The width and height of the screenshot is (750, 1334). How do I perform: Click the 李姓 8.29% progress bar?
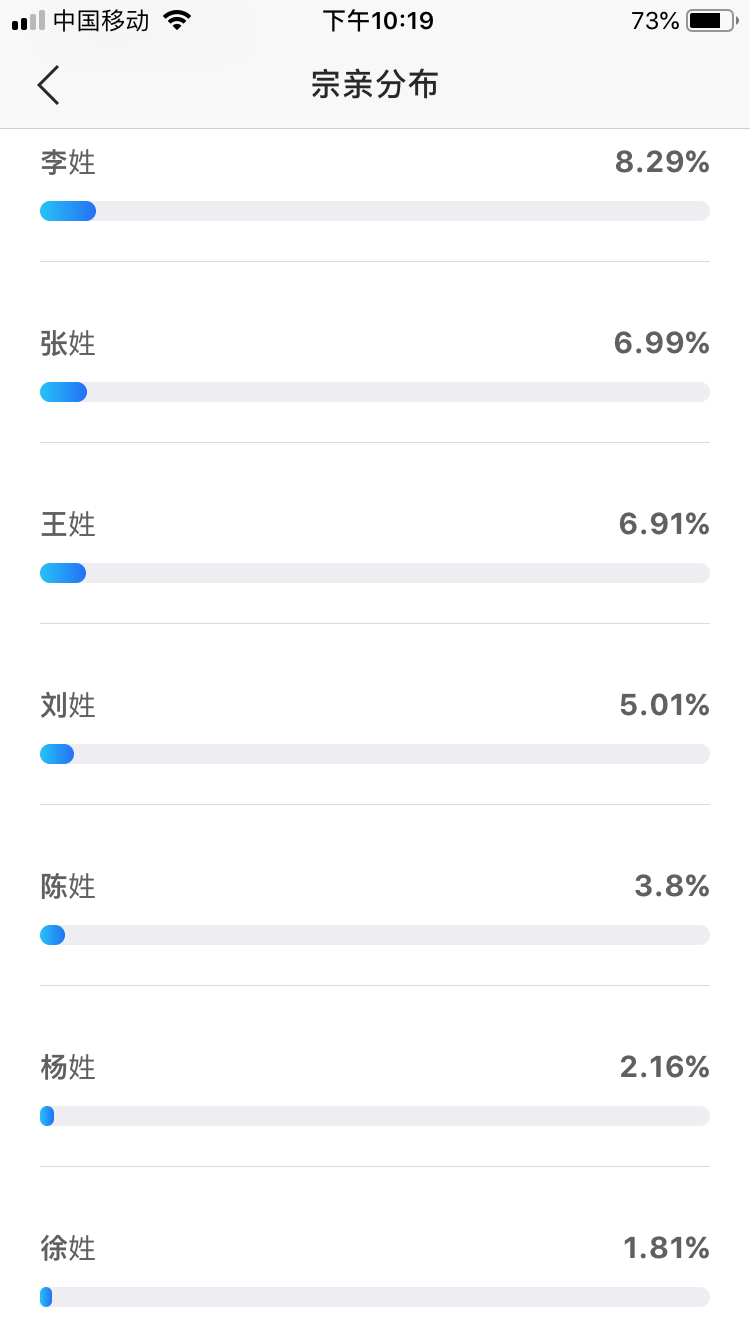click(375, 211)
